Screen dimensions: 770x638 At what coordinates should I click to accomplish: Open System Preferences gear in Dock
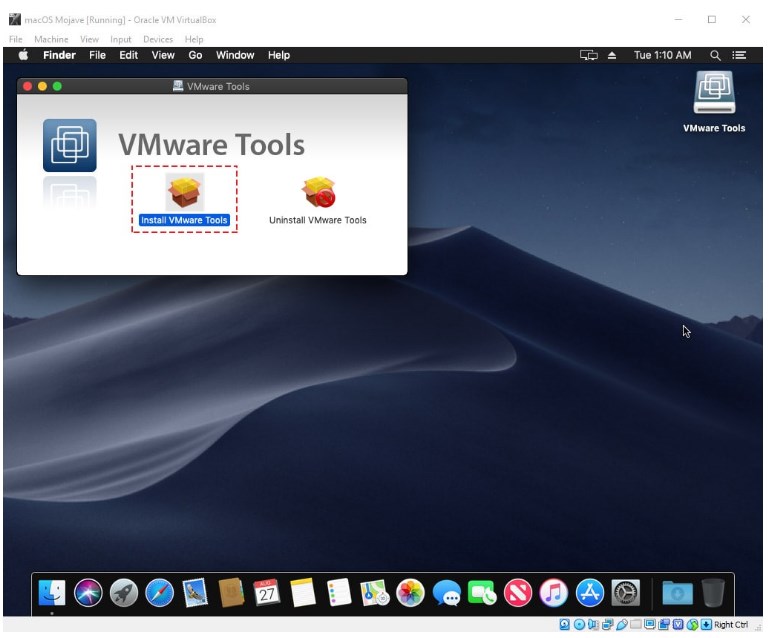(626, 592)
